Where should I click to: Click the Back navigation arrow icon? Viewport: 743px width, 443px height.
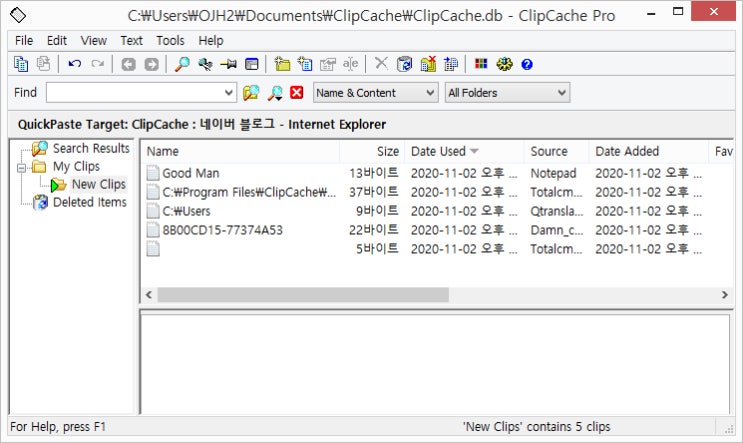coord(128,64)
